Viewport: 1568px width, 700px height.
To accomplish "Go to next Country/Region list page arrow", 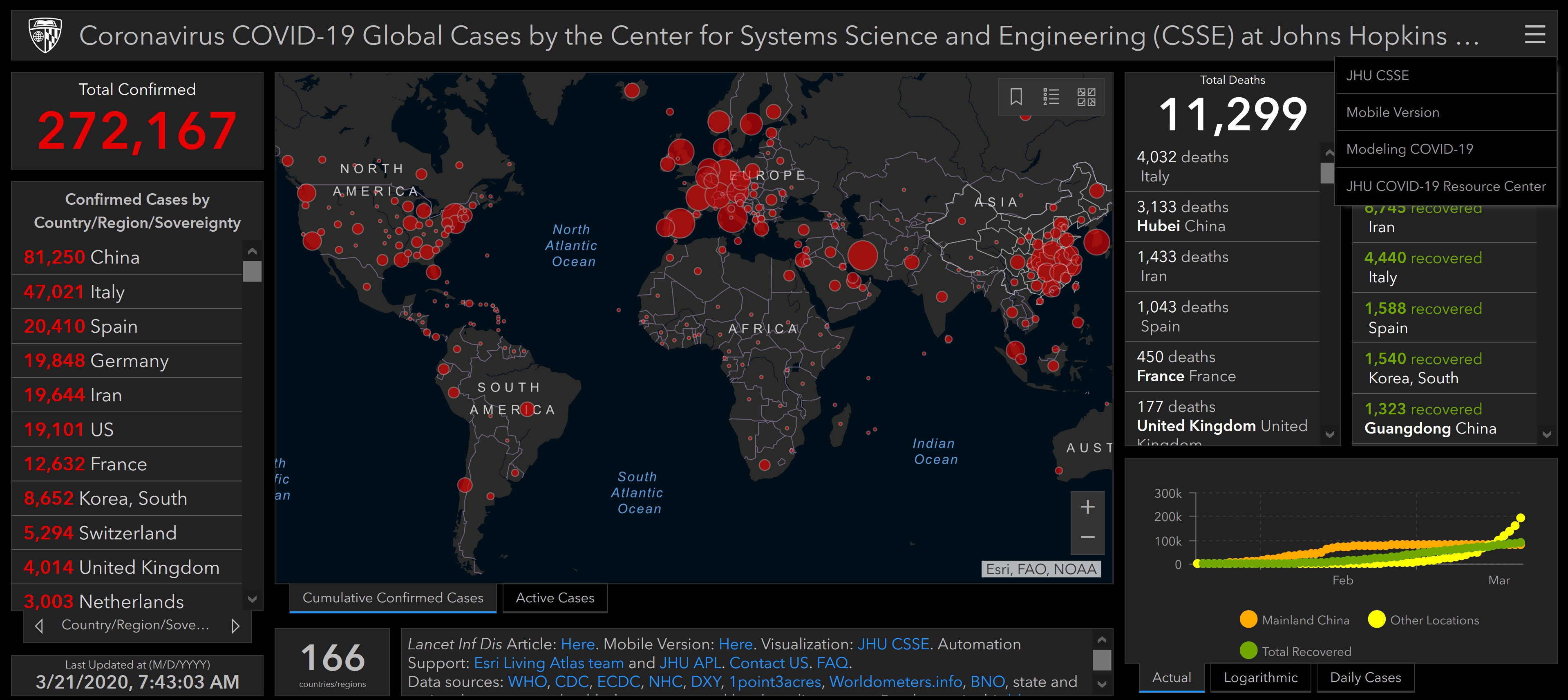I will coord(235,626).
